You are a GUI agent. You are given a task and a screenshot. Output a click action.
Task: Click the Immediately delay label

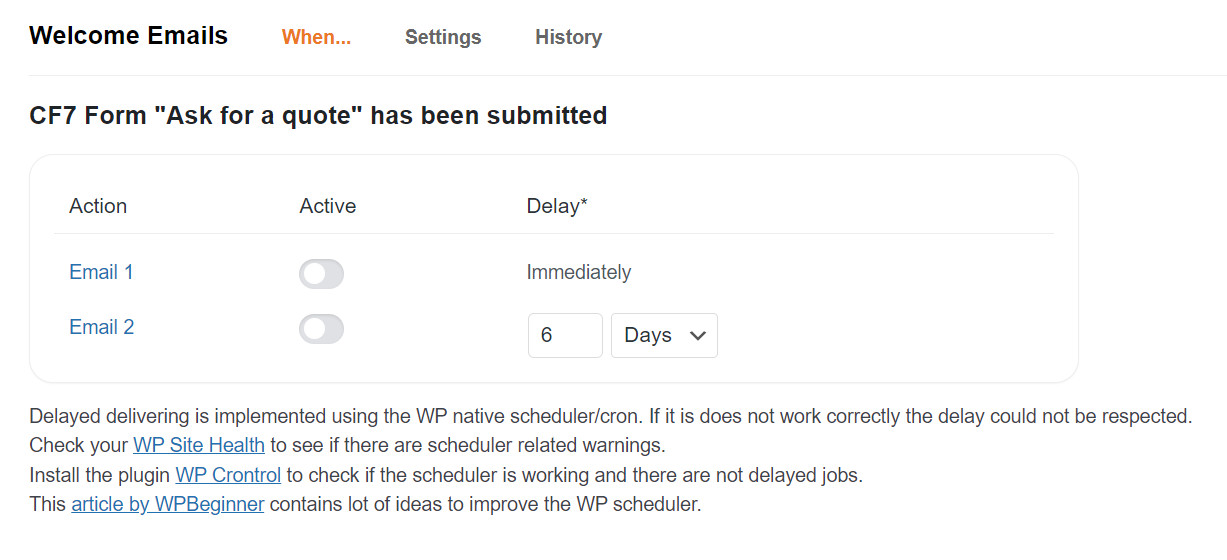click(579, 272)
